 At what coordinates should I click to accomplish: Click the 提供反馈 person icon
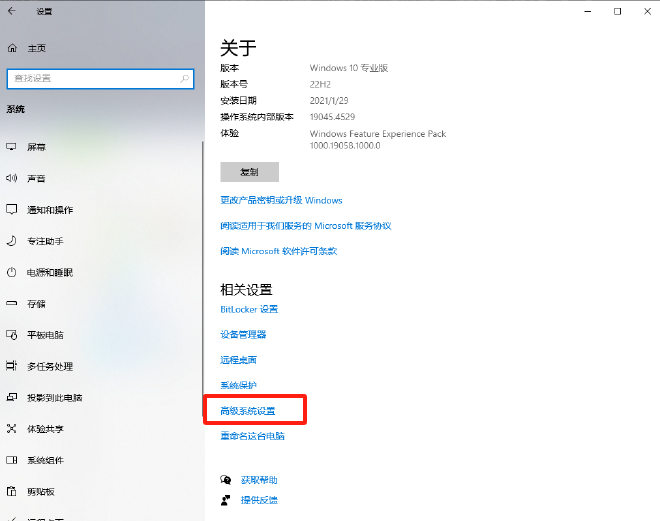click(x=226, y=500)
